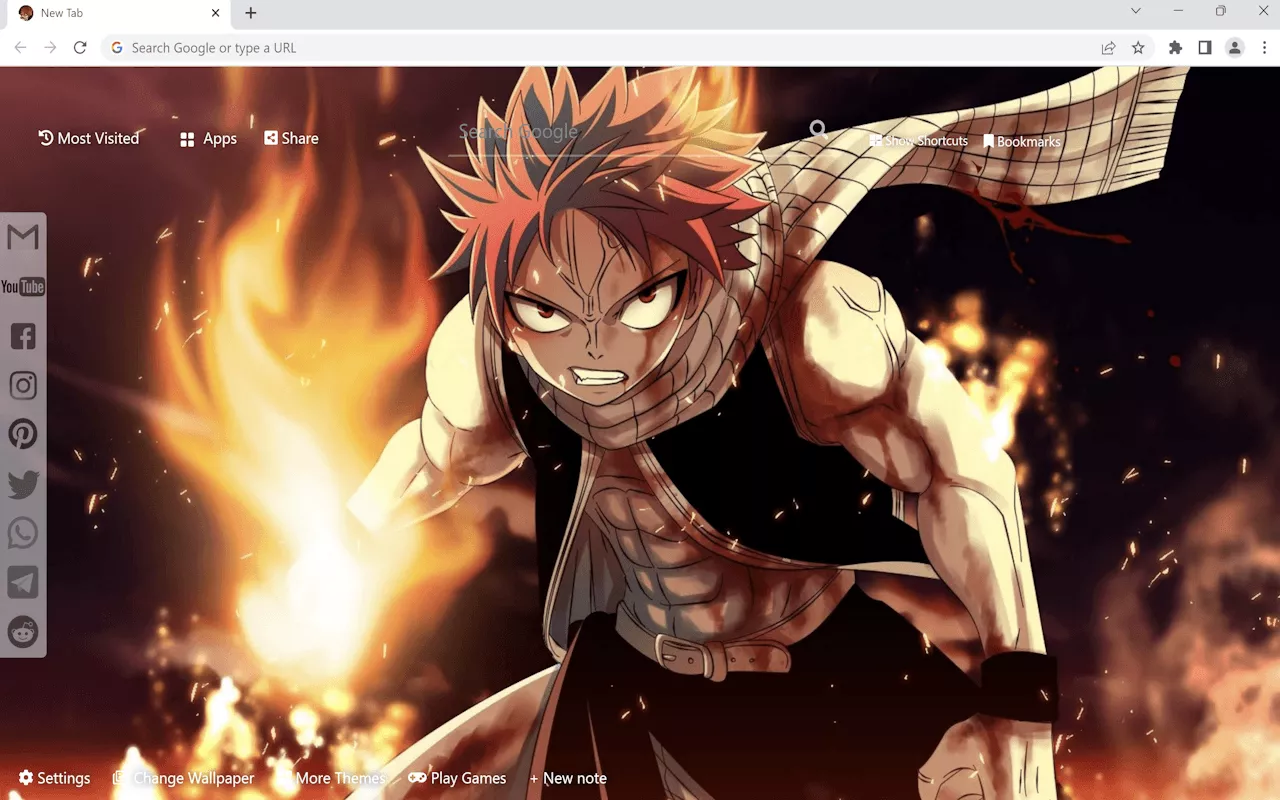Open Reddit from the sidebar
Viewport: 1280px width, 800px height.
tap(23, 632)
